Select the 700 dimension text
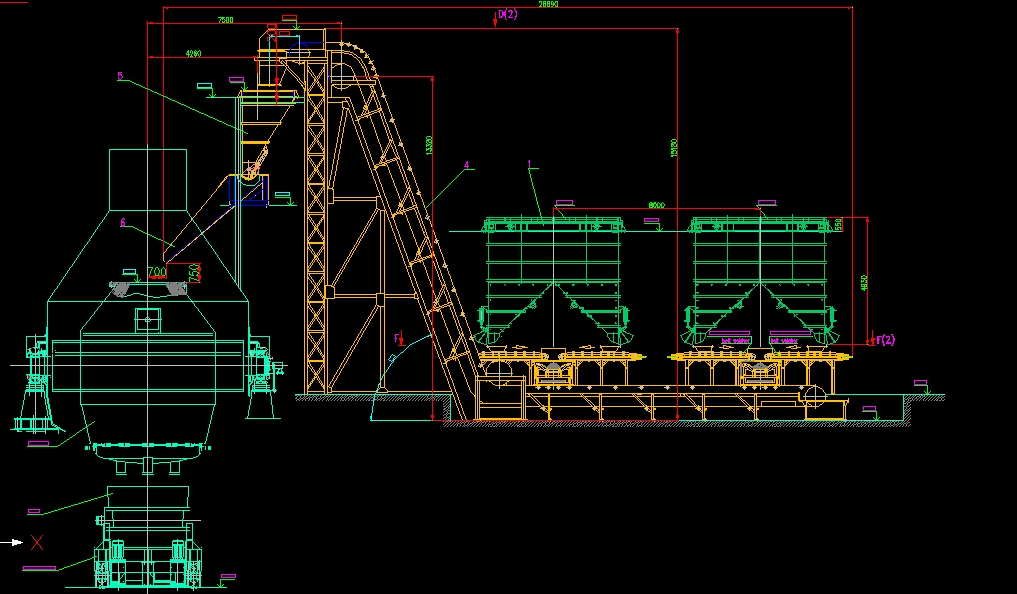Screen dimensions: 1017x594 pos(156,271)
